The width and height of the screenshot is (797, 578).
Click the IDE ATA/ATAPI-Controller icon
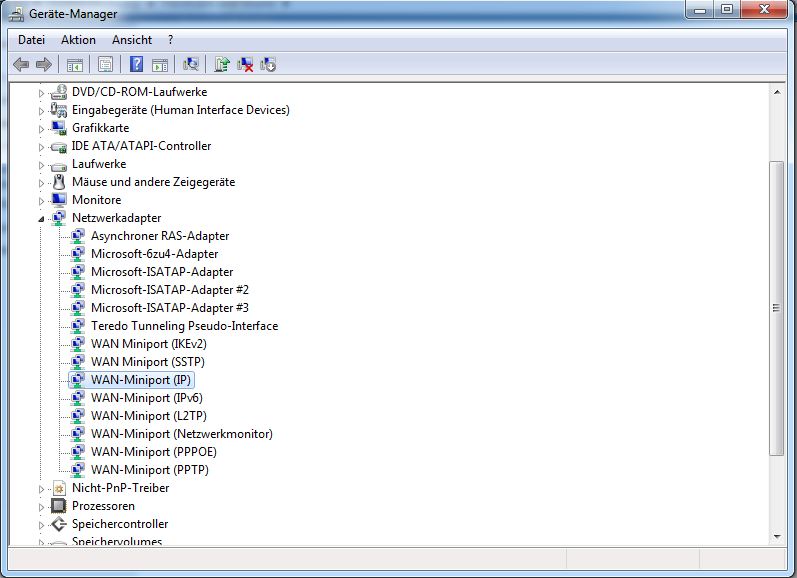(x=59, y=147)
